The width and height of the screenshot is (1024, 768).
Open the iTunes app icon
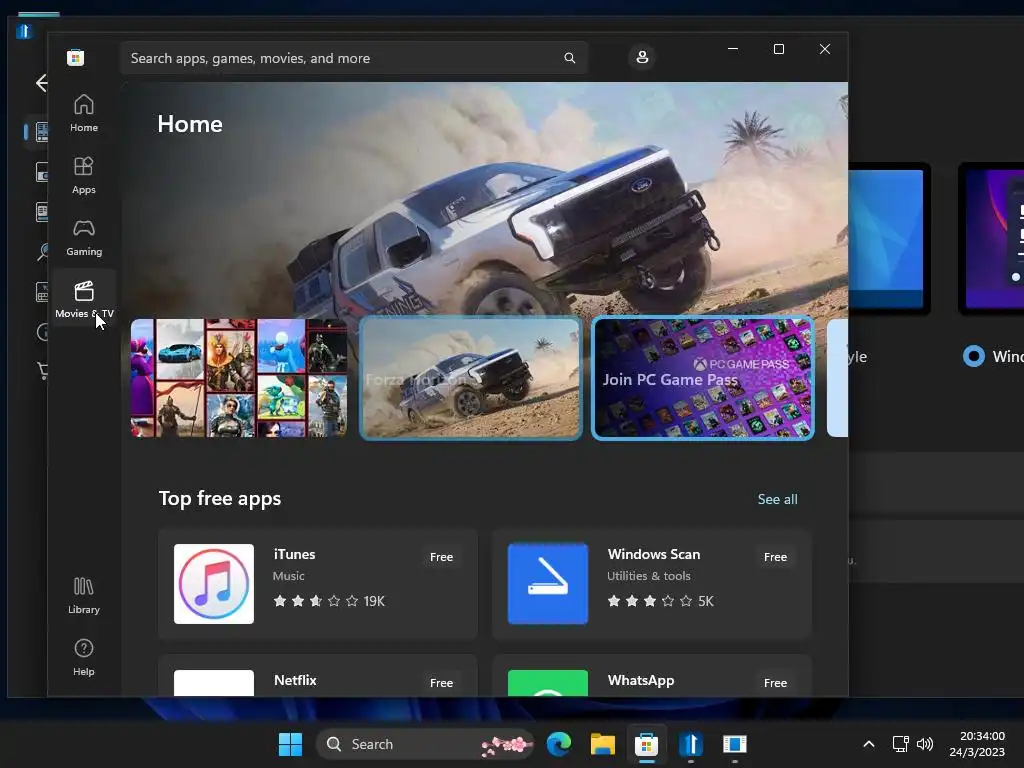pyautogui.click(x=214, y=584)
